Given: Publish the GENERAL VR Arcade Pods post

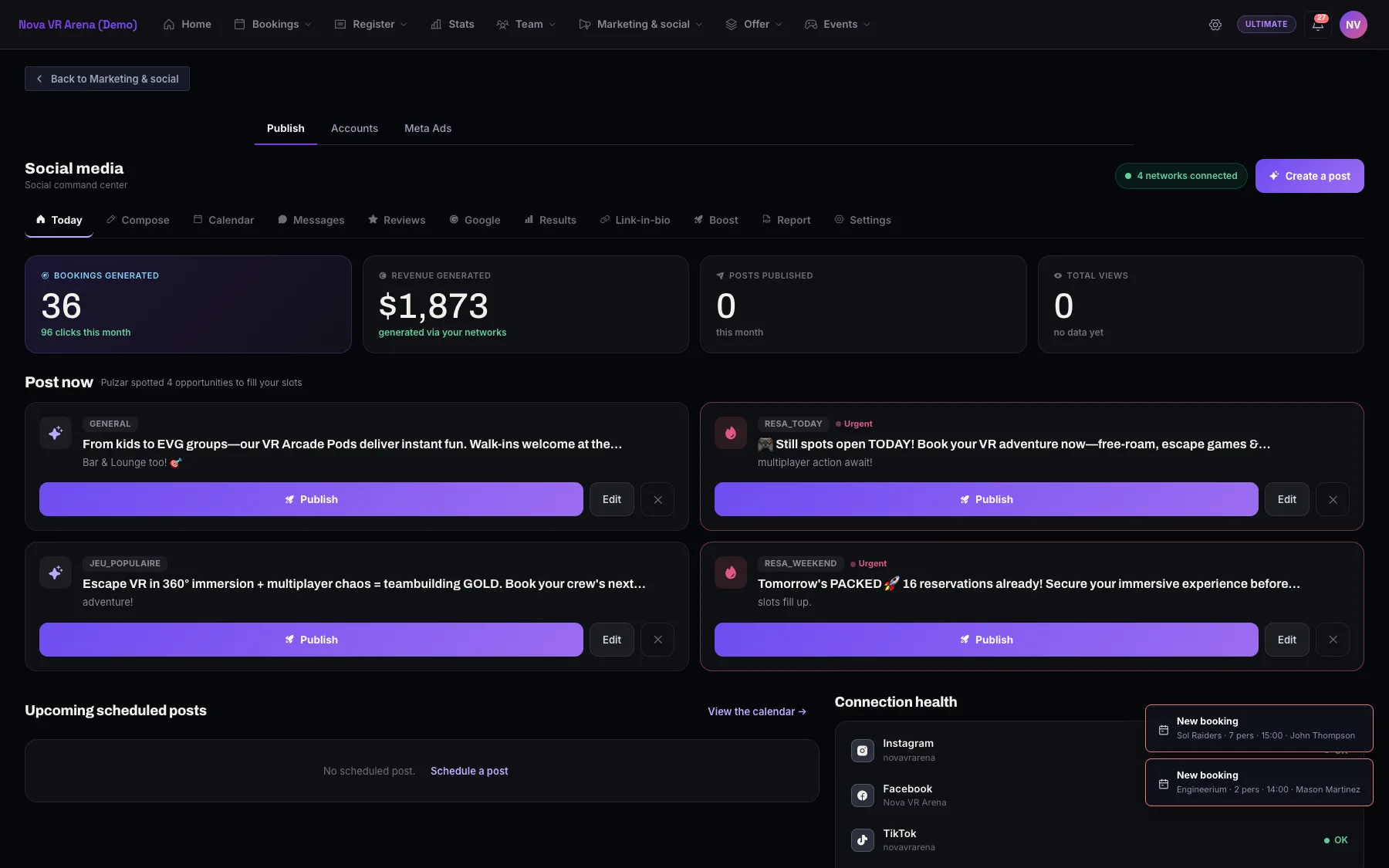Looking at the screenshot, I should coord(311,499).
